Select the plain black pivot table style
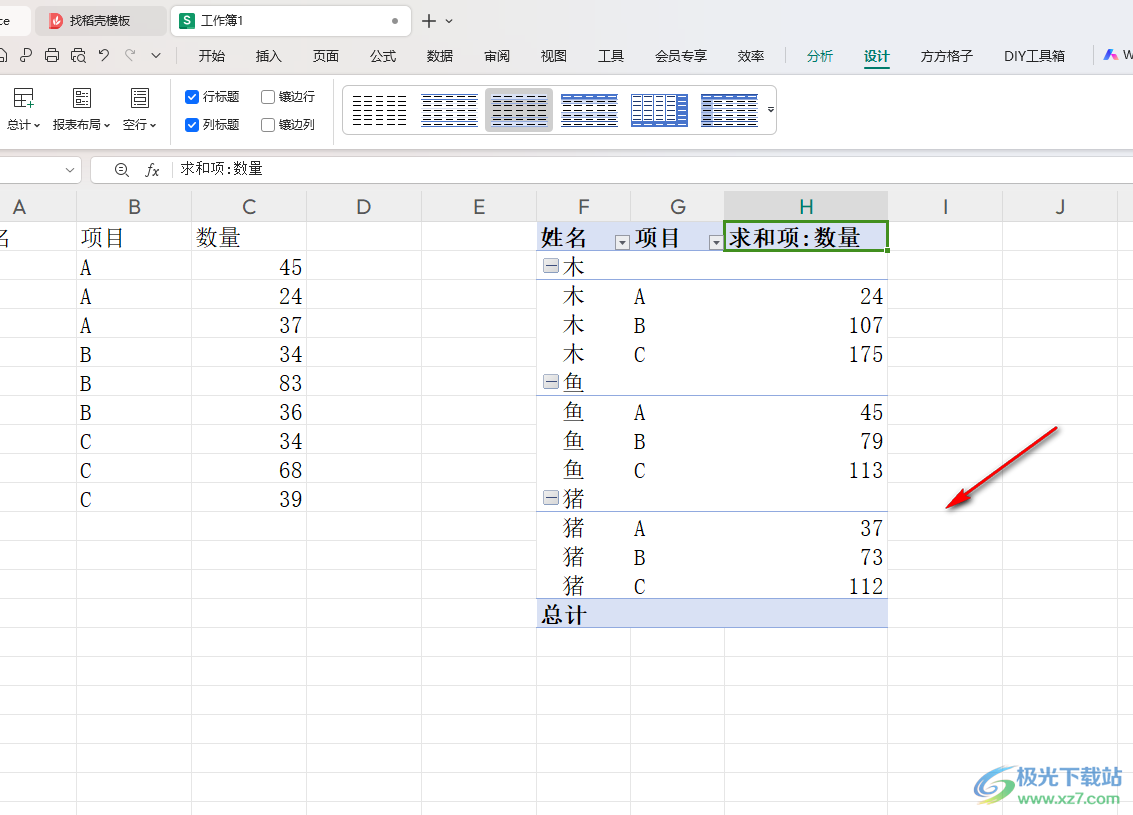This screenshot has height=815, width=1133. (379, 111)
